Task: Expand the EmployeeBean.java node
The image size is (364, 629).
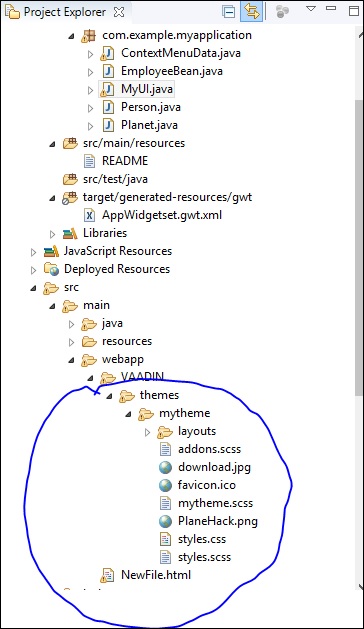Action: 91,72
